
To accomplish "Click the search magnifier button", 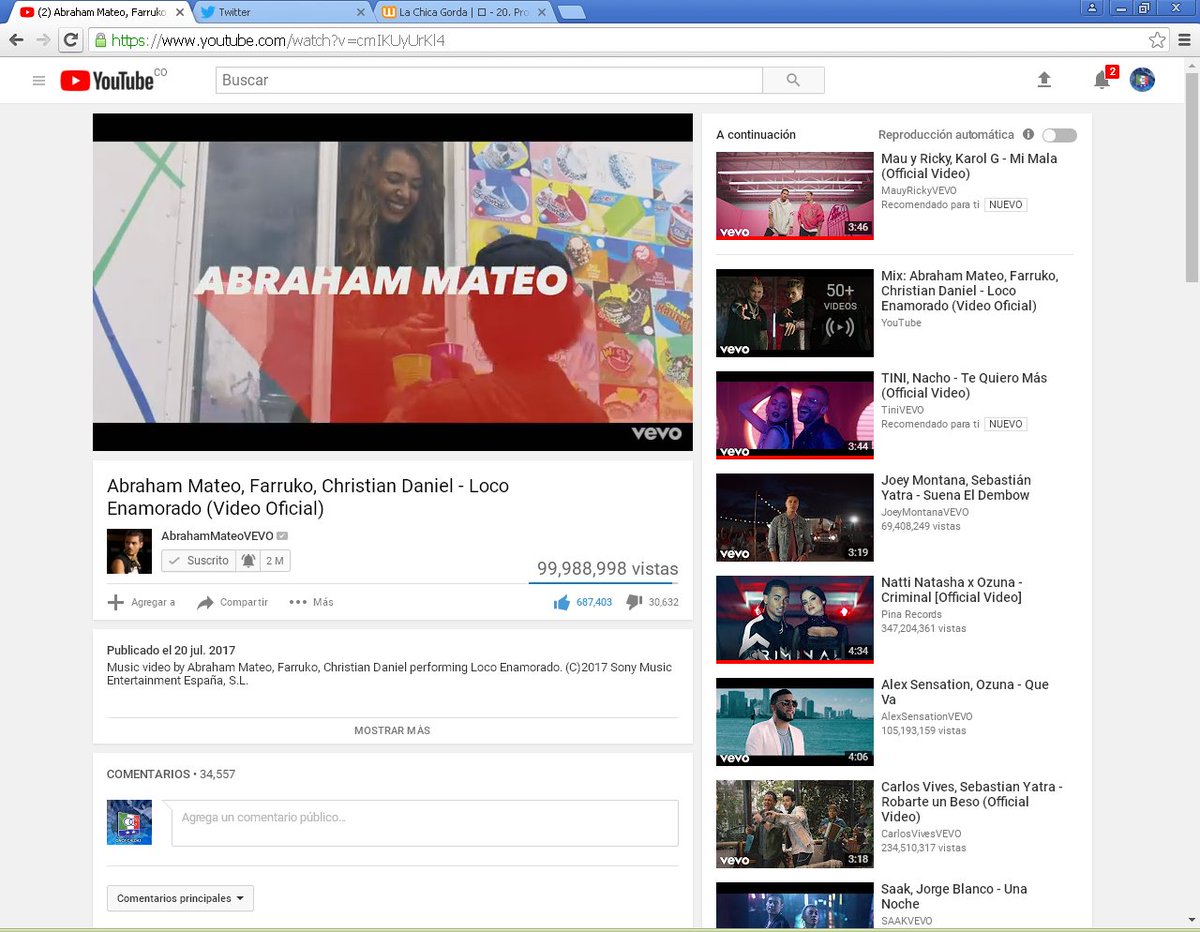I will click(793, 80).
